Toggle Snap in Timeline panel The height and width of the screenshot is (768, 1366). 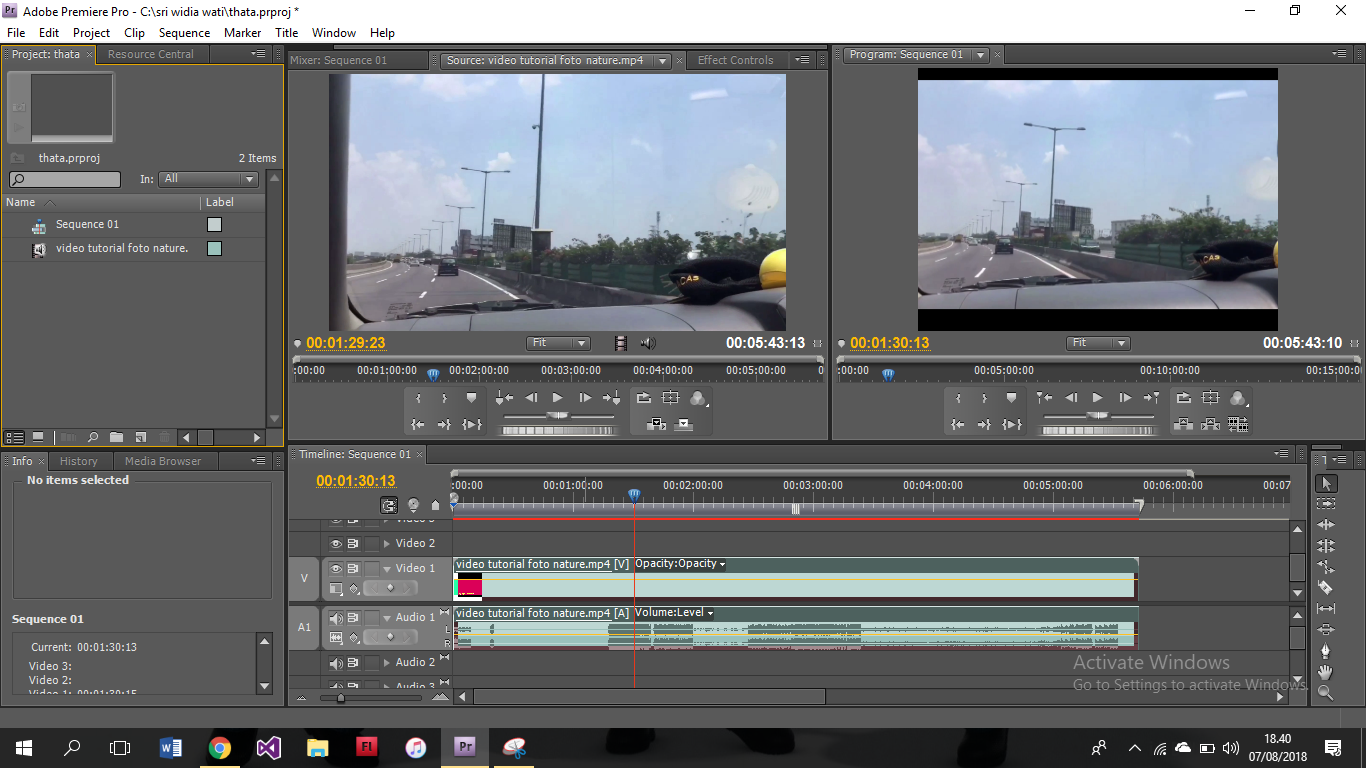click(x=389, y=505)
